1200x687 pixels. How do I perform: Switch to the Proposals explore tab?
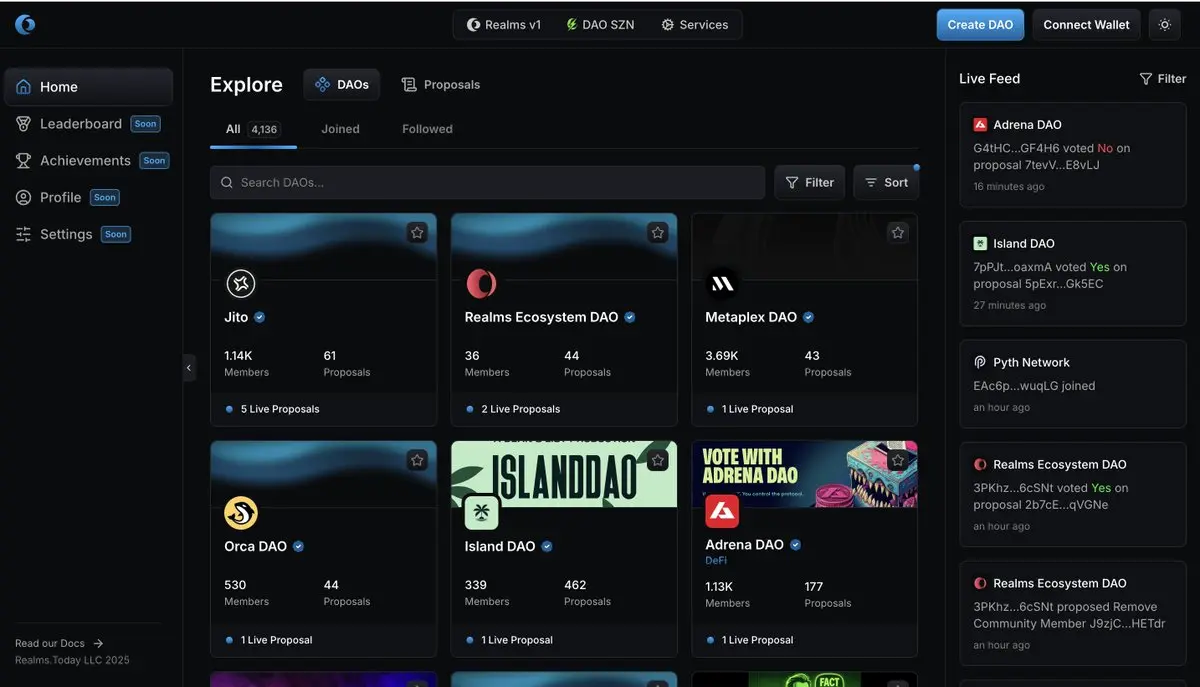tap(441, 85)
